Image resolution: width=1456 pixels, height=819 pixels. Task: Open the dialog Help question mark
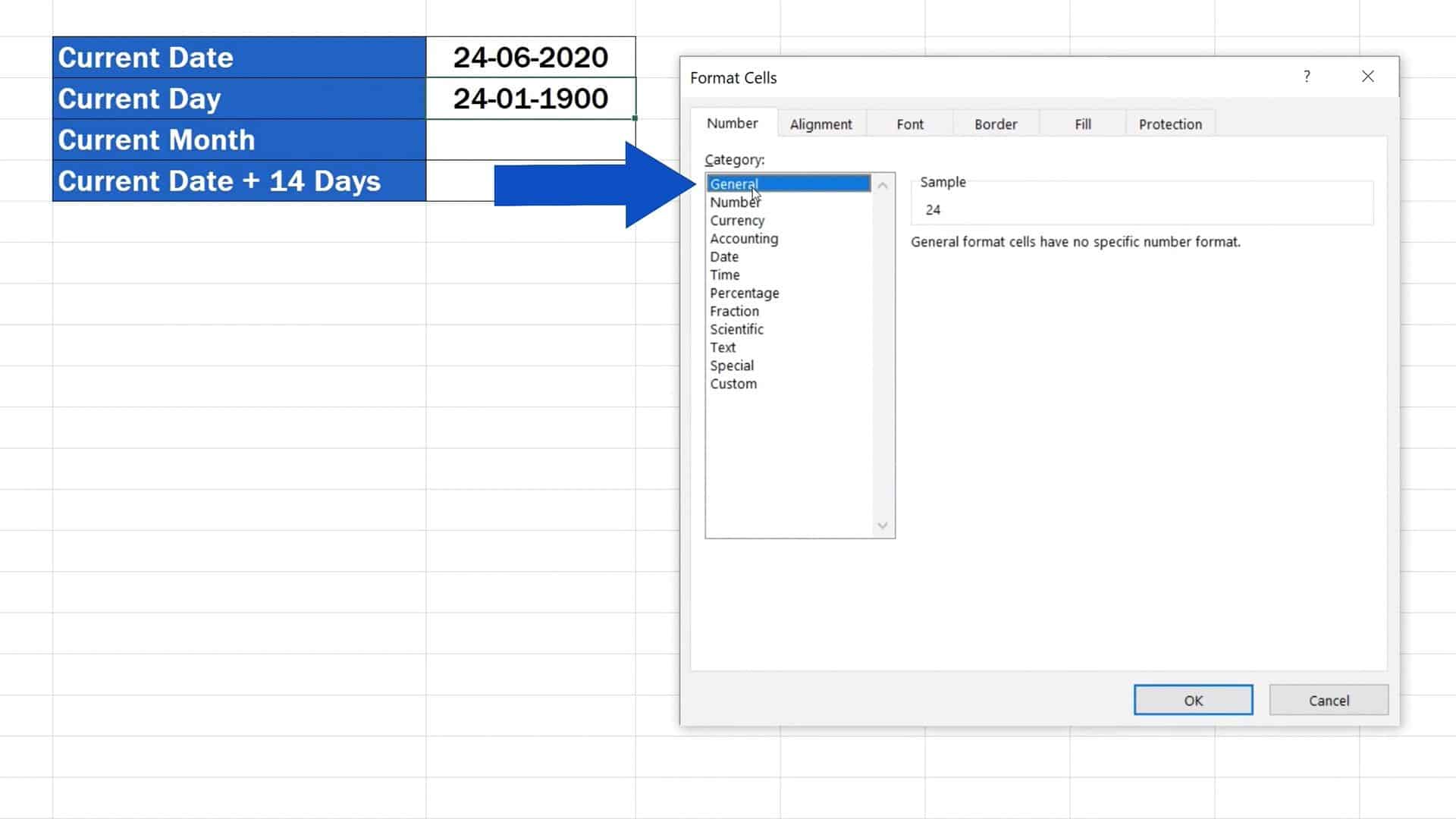coord(1307,76)
